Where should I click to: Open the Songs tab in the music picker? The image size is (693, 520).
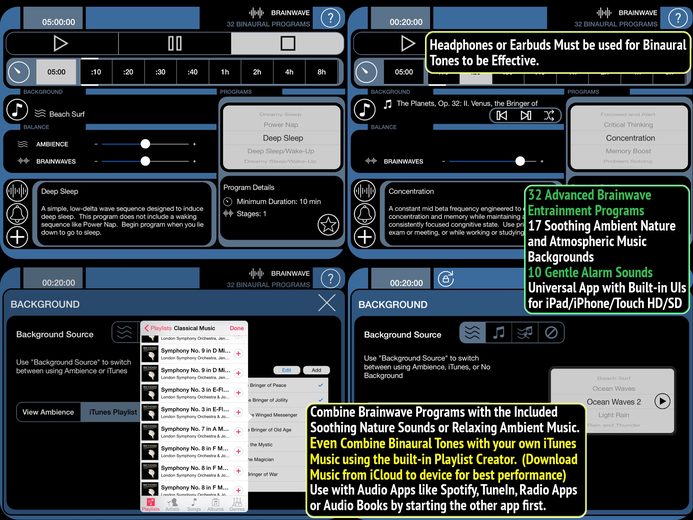pos(194,504)
